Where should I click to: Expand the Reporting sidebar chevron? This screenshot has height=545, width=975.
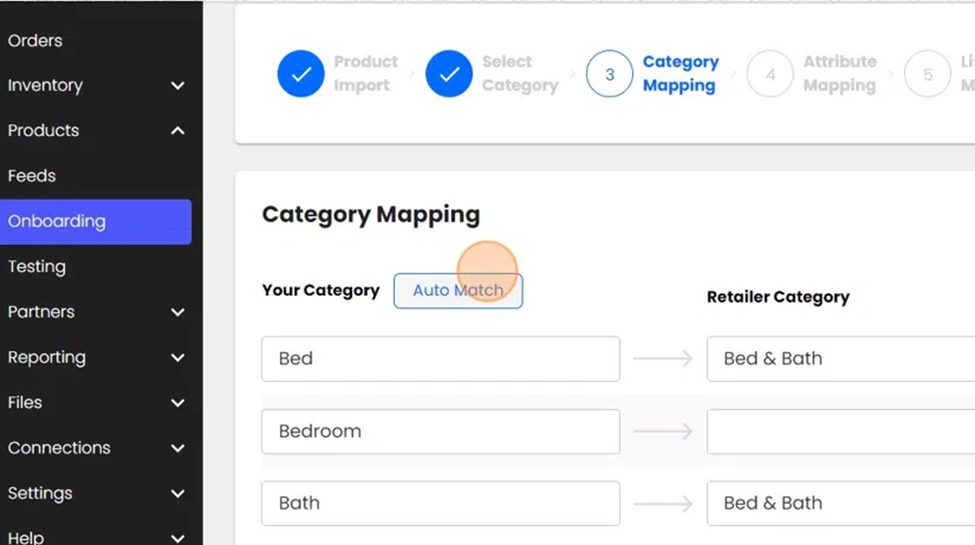coord(177,358)
